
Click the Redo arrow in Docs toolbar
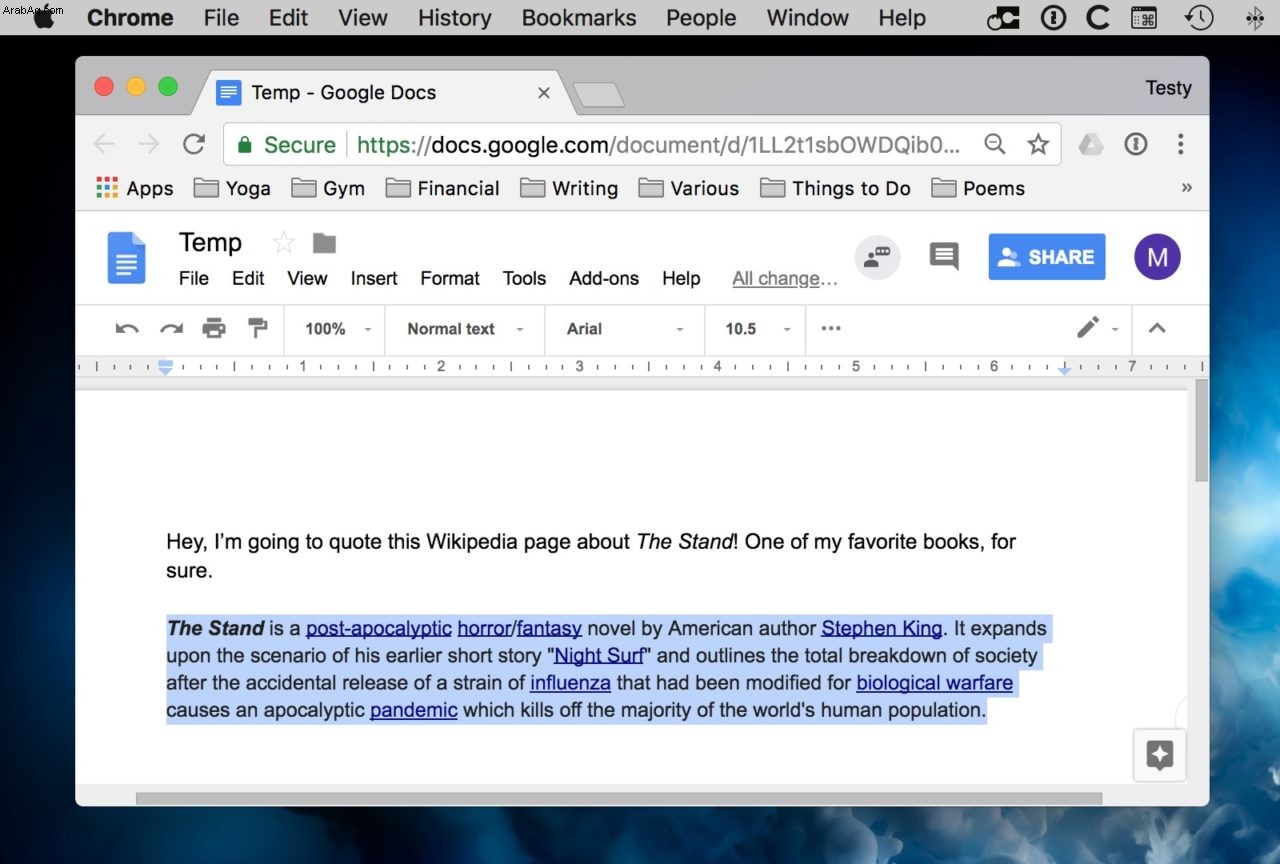click(x=171, y=328)
